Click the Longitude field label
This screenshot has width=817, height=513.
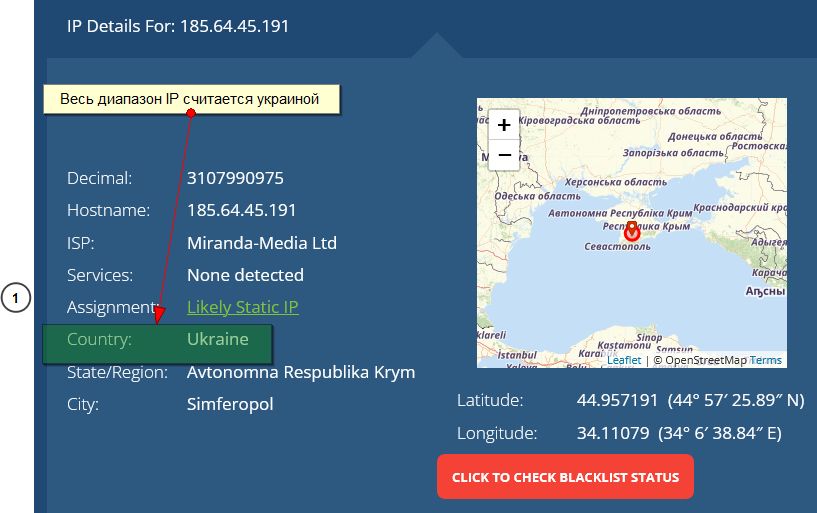click(497, 433)
